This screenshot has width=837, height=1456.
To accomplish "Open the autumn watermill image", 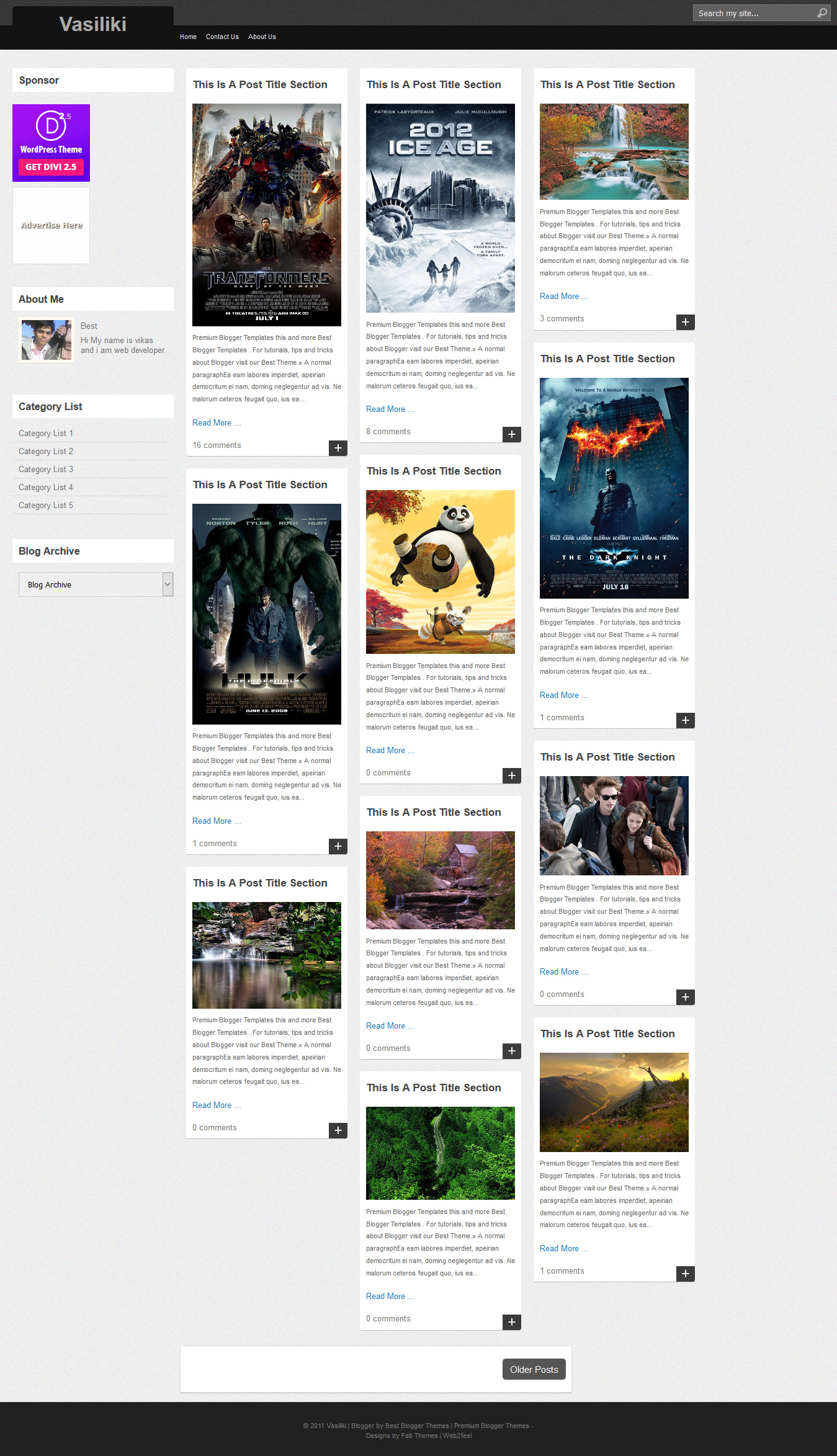I will [x=441, y=880].
